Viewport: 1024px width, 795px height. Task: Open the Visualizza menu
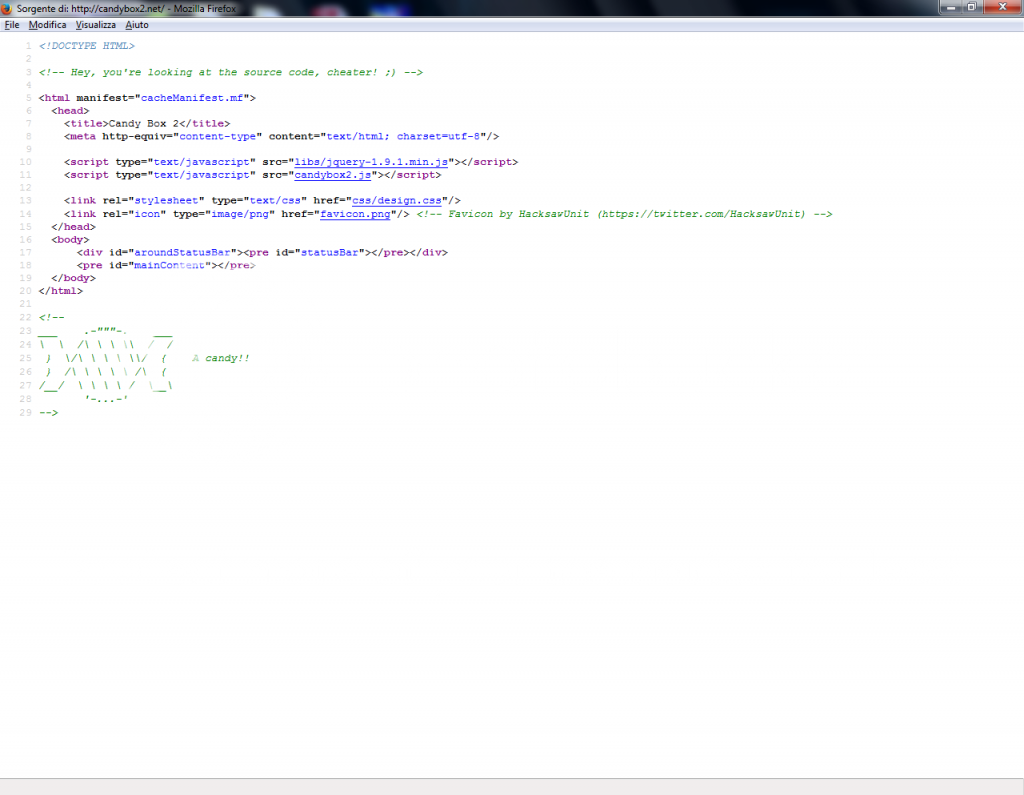coord(96,24)
